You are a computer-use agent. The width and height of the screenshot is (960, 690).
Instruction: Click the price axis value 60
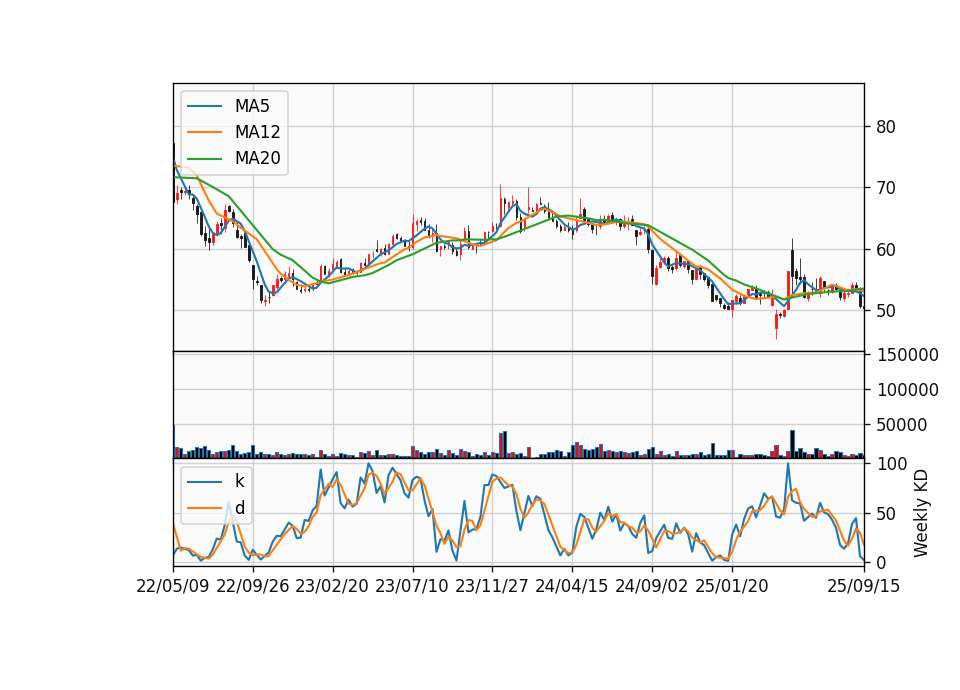click(886, 250)
